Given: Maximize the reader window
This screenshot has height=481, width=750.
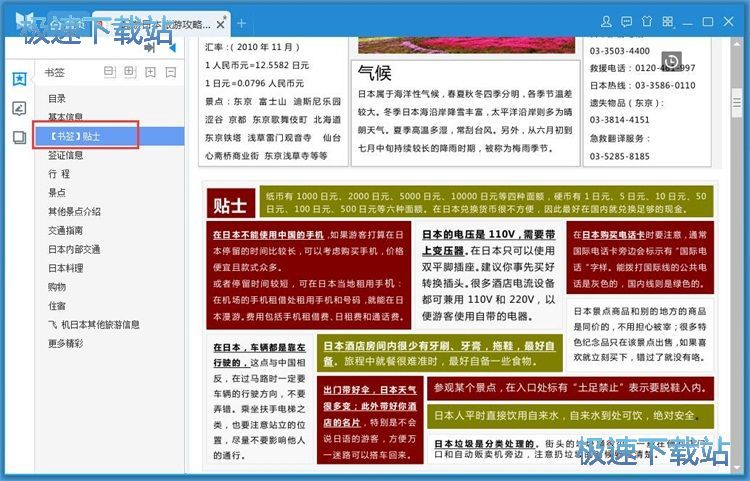Looking at the screenshot, I should [708, 22].
